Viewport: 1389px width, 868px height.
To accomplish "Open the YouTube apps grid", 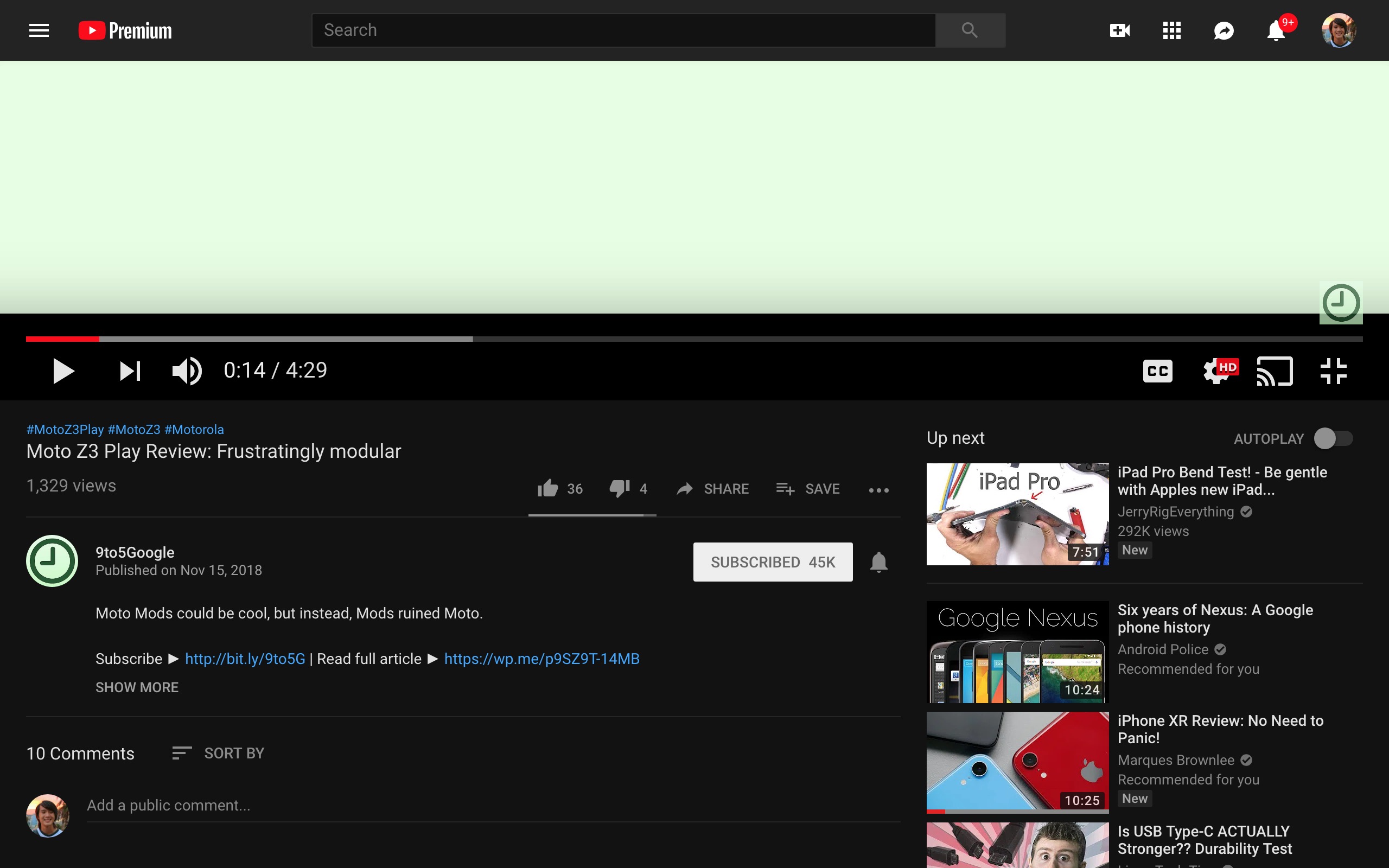I will [1171, 30].
